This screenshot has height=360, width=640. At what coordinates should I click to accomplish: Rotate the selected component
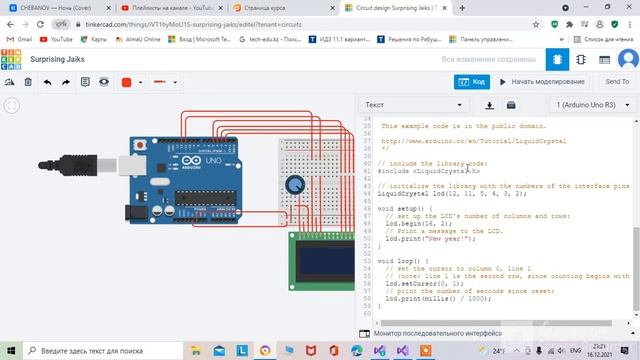click(x=9, y=82)
